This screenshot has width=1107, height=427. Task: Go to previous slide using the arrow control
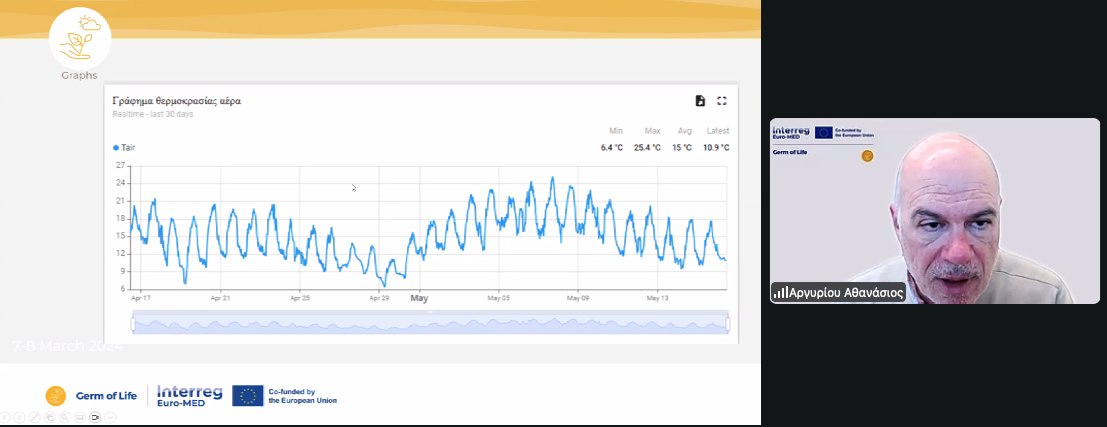tap(6, 416)
